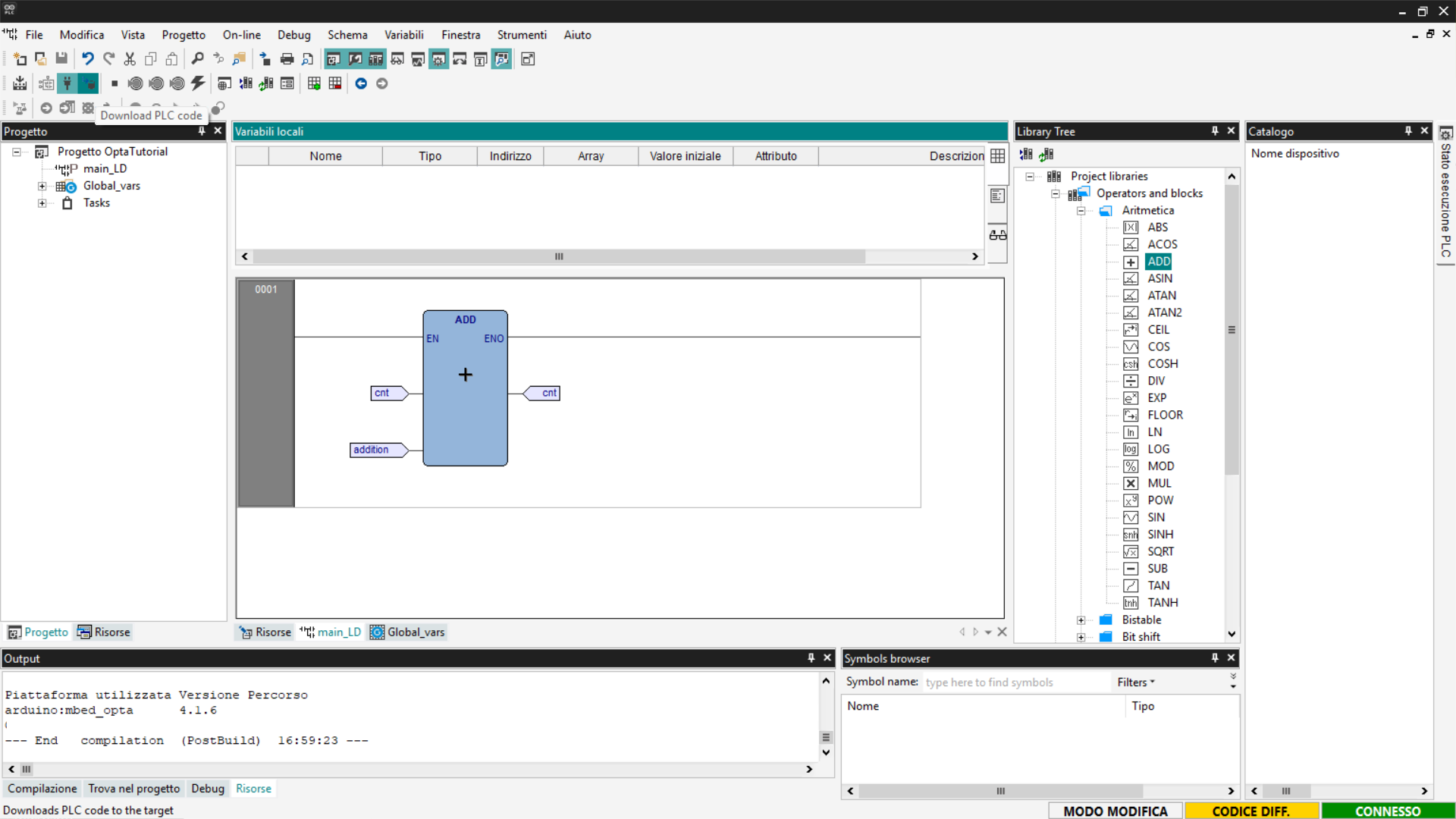This screenshot has height=819, width=1456.
Task: Toggle the Library Tree pin icon
Action: [1215, 131]
